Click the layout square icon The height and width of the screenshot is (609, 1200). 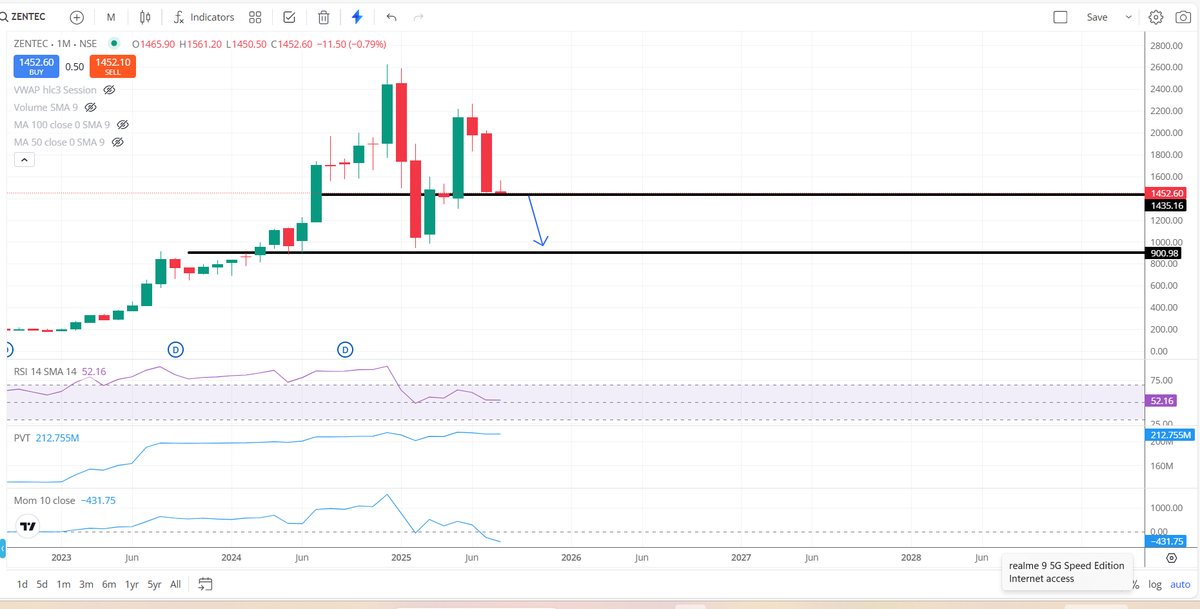[1061, 17]
